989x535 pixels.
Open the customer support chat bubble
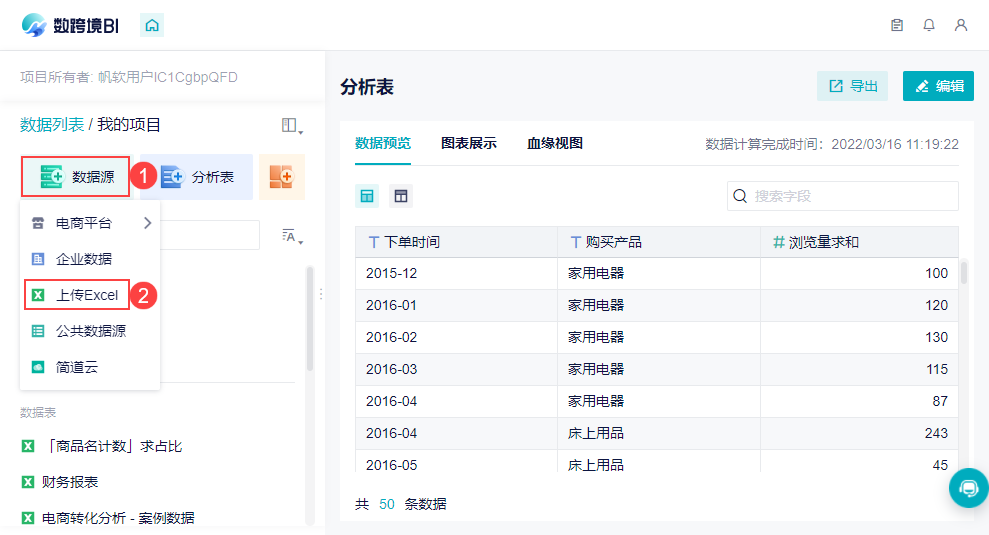968,488
